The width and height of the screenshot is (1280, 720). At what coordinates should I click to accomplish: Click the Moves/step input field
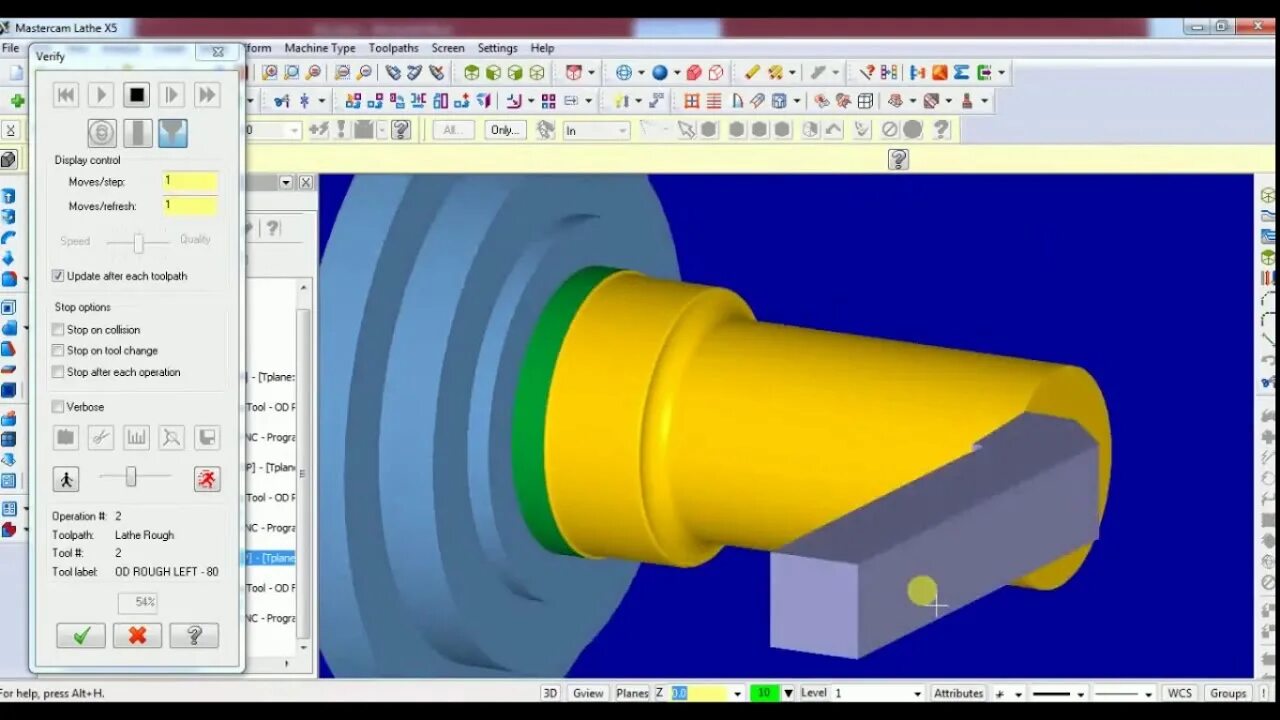(190, 181)
